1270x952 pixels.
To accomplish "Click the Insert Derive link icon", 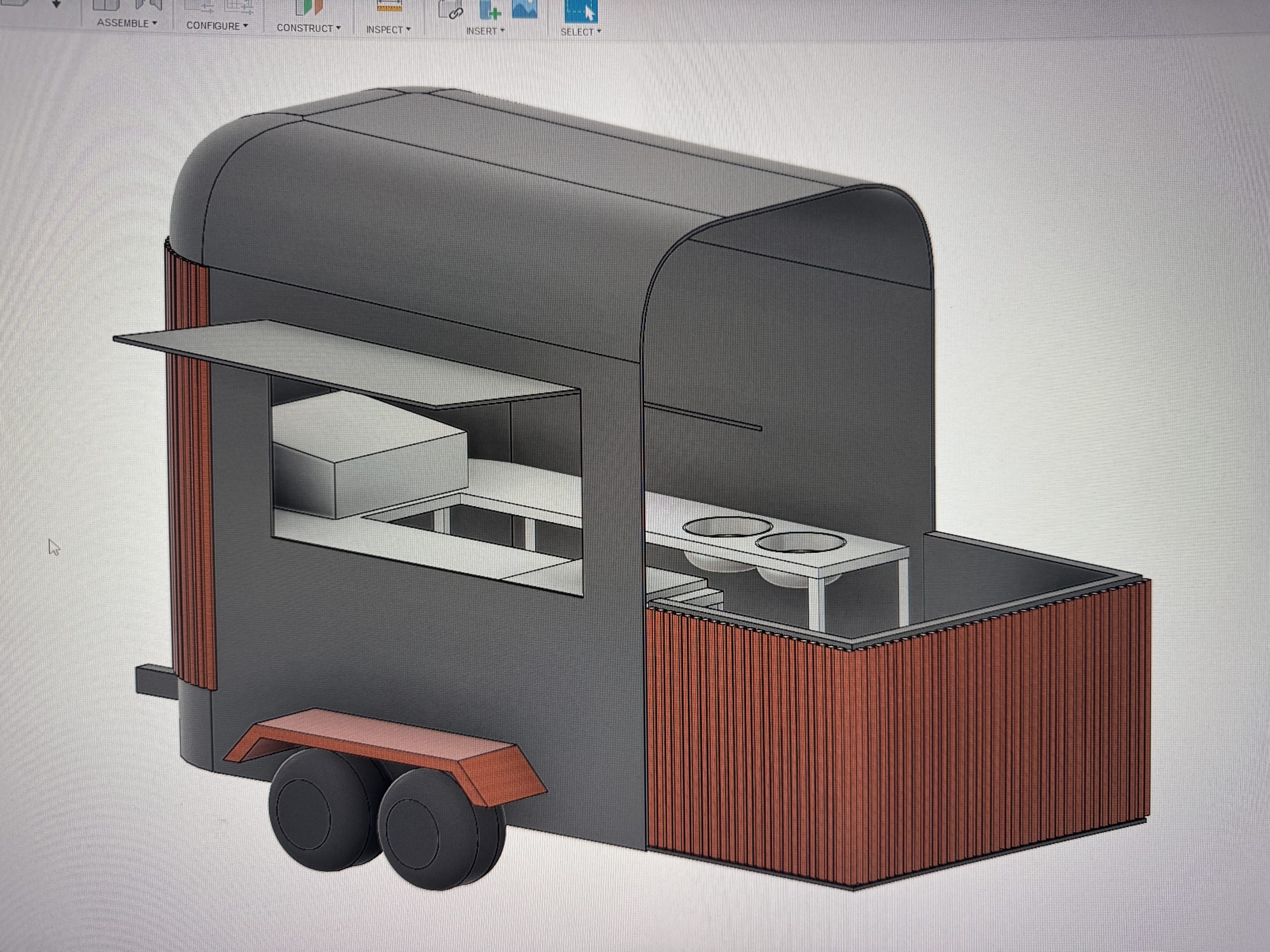I will (451, 9).
